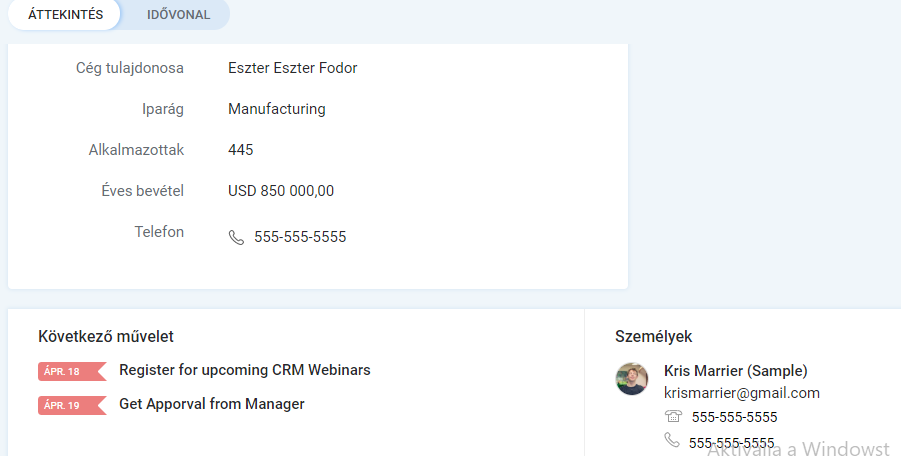This screenshot has height=456, width=901.
Task: Open Register for upcoming CRM Webinars task
Action: [x=245, y=370]
